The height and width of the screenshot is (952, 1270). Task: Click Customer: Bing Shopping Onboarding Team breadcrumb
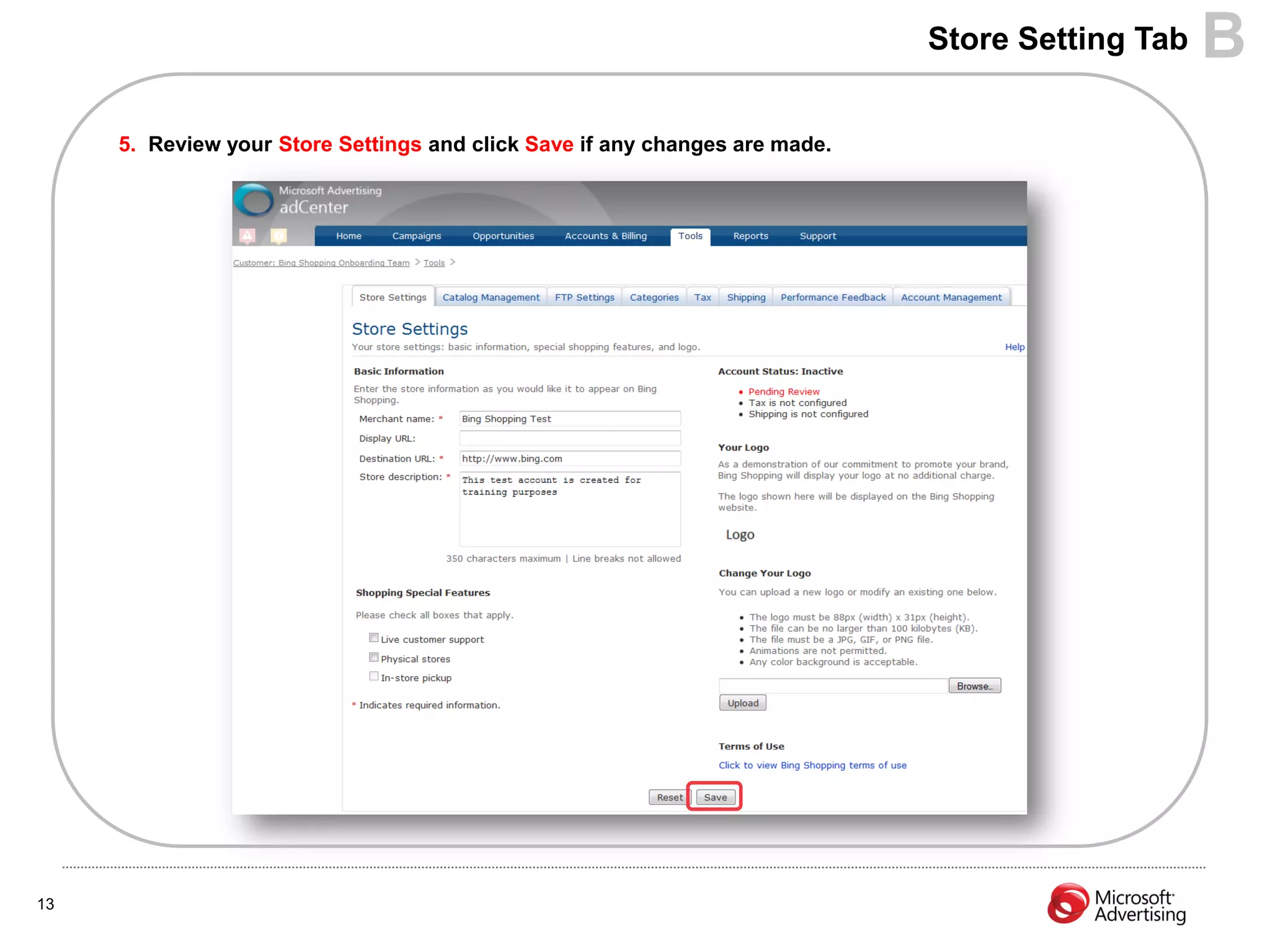(x=321, y=263)
